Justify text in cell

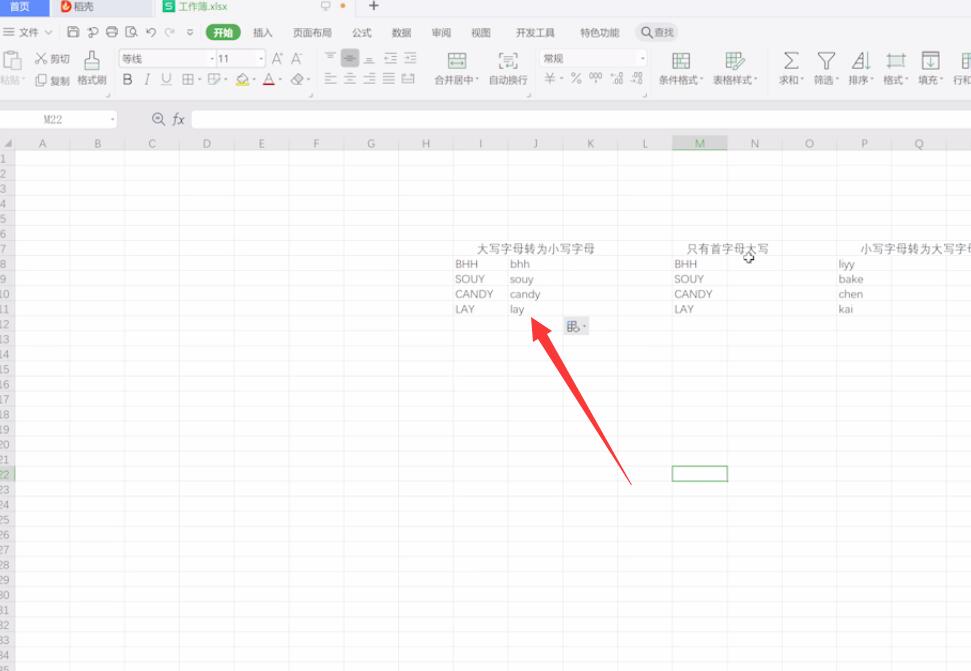pos(389,79)
